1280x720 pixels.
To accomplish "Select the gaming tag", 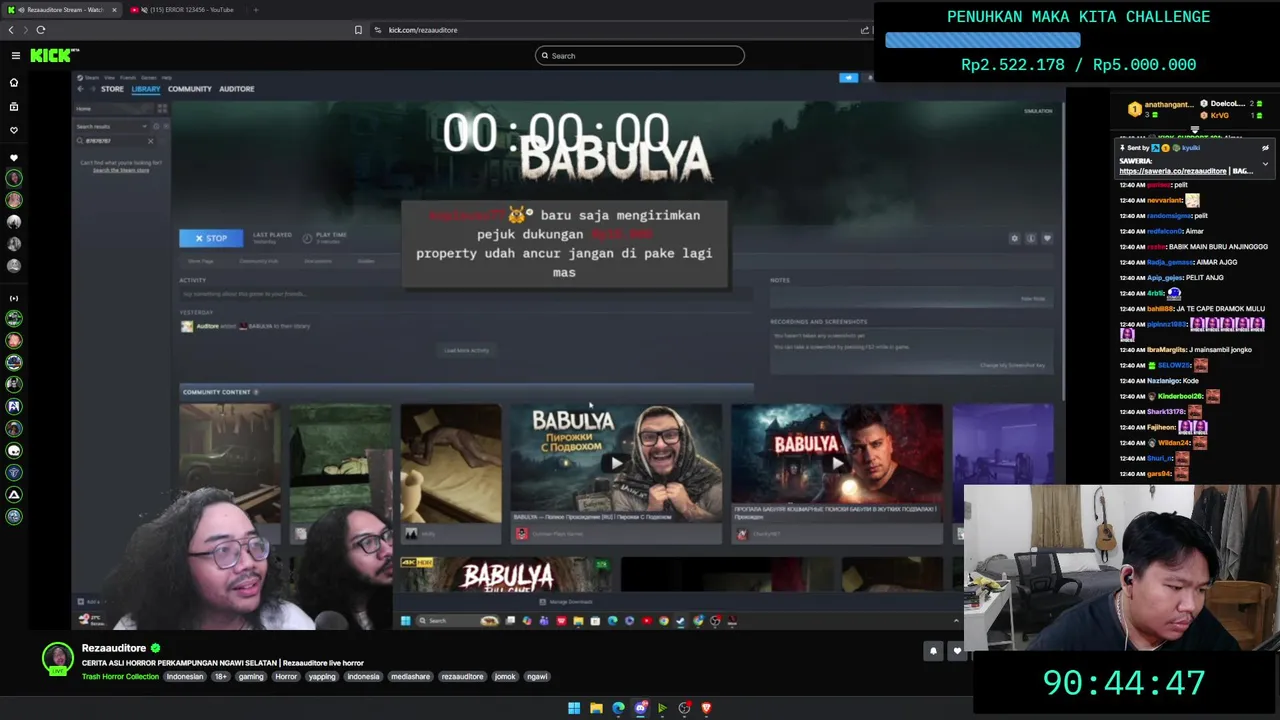I will (251, 677).
